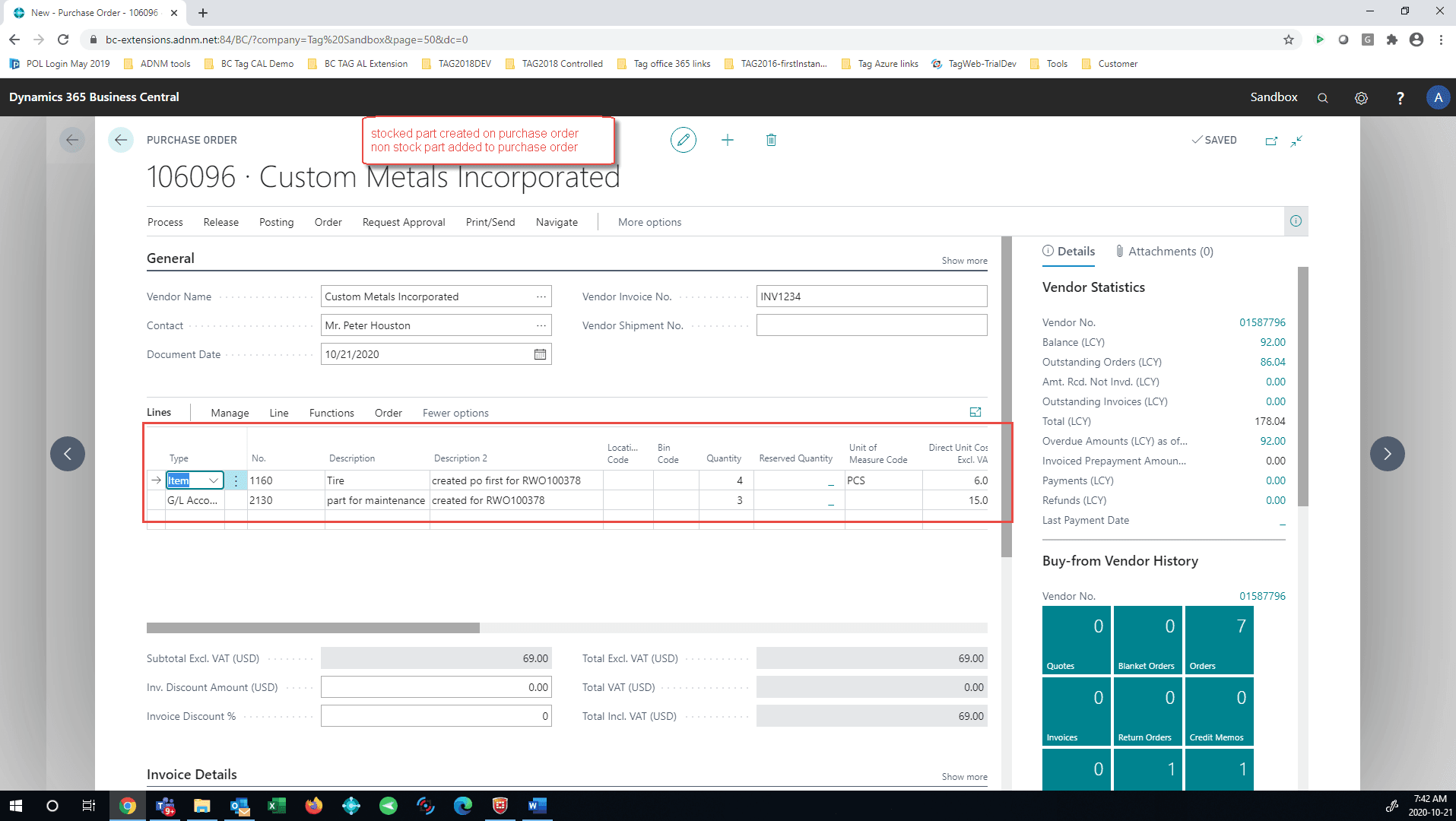Open Microsoft Teams from the taskbar
Image resolution: width=1456 pixels, height=821 pixels.
click(x=165, y=806)
